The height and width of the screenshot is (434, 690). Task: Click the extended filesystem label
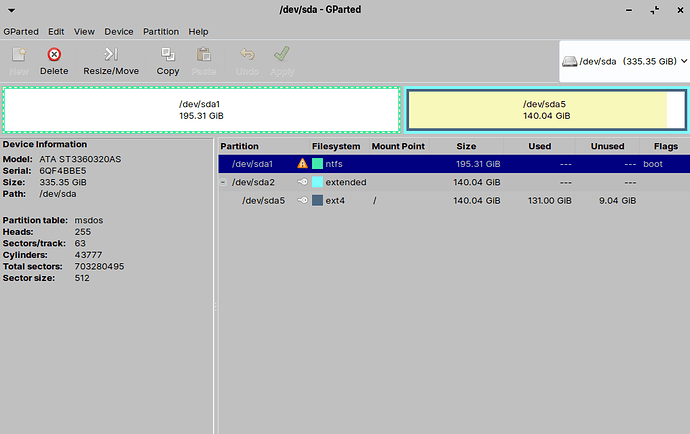tap(346, 182)
